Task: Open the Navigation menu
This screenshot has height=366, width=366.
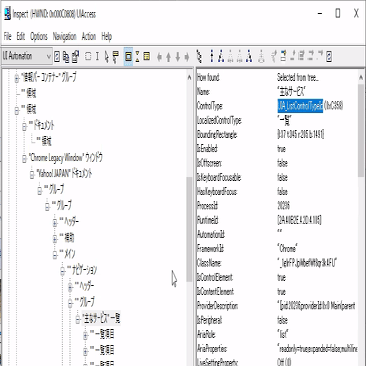Action: (x=65, y=36)
